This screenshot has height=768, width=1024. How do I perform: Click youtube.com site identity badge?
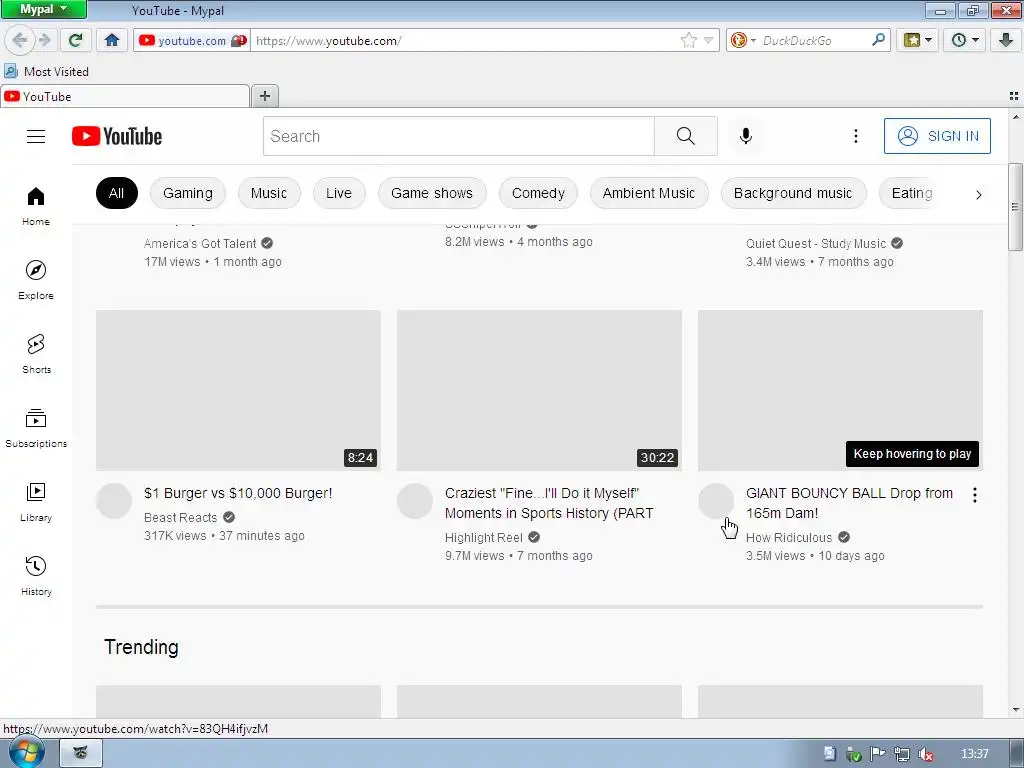[192, 40]
